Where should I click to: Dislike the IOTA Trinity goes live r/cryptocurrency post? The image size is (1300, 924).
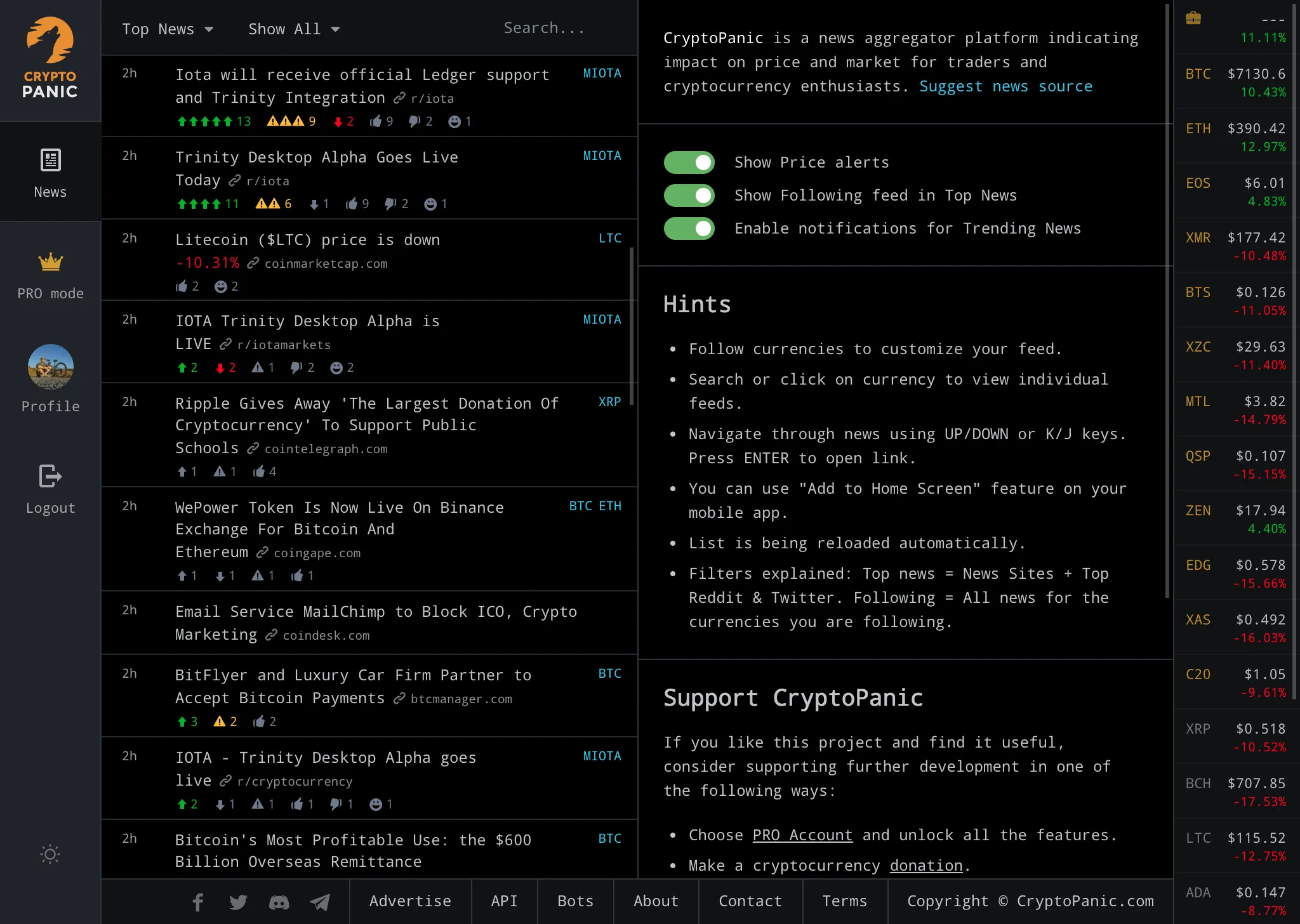point(341,804)
